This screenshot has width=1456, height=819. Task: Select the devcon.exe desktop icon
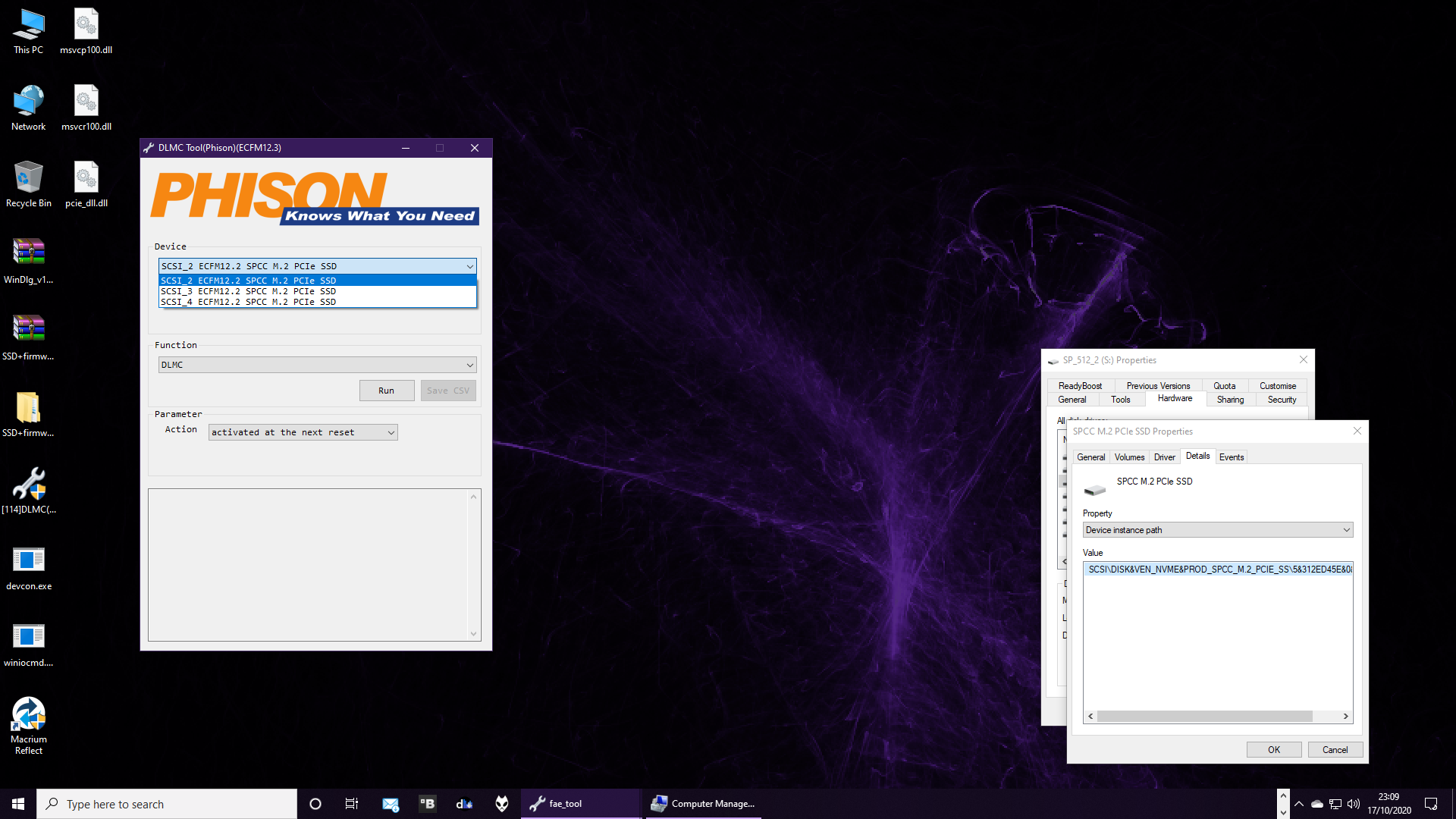click(x=29, y=568)
